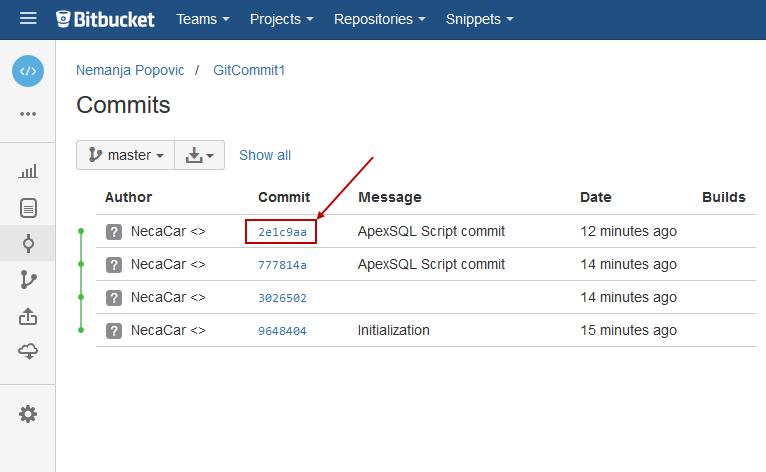Click the Bitbucket logo
The width and height of the screenshot is (766, 472).
point(106,19)
